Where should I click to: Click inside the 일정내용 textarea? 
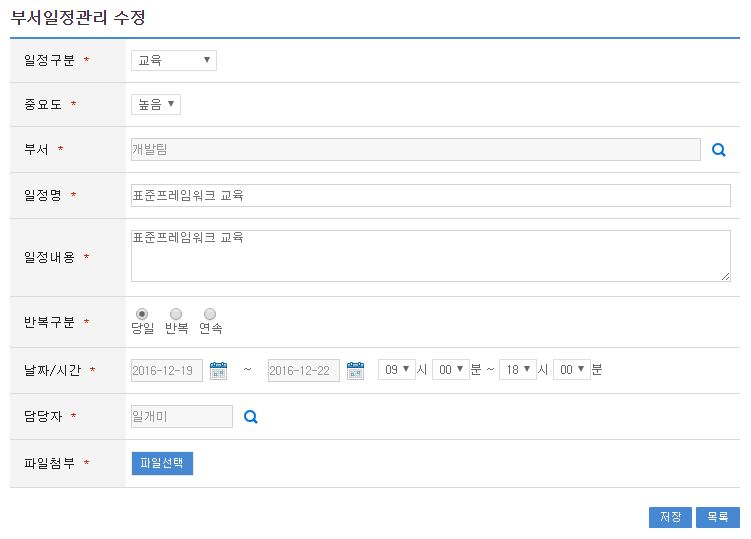pos(430,256)
